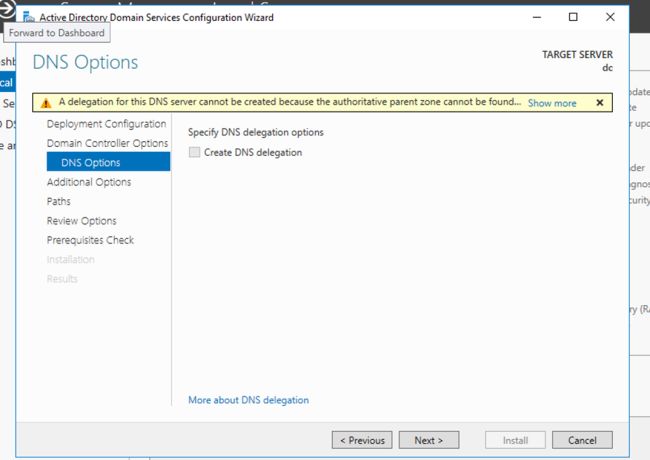Open the Review Options step
Image resolution: width=650 pixels, height=460 pixels.
(81, 221)
